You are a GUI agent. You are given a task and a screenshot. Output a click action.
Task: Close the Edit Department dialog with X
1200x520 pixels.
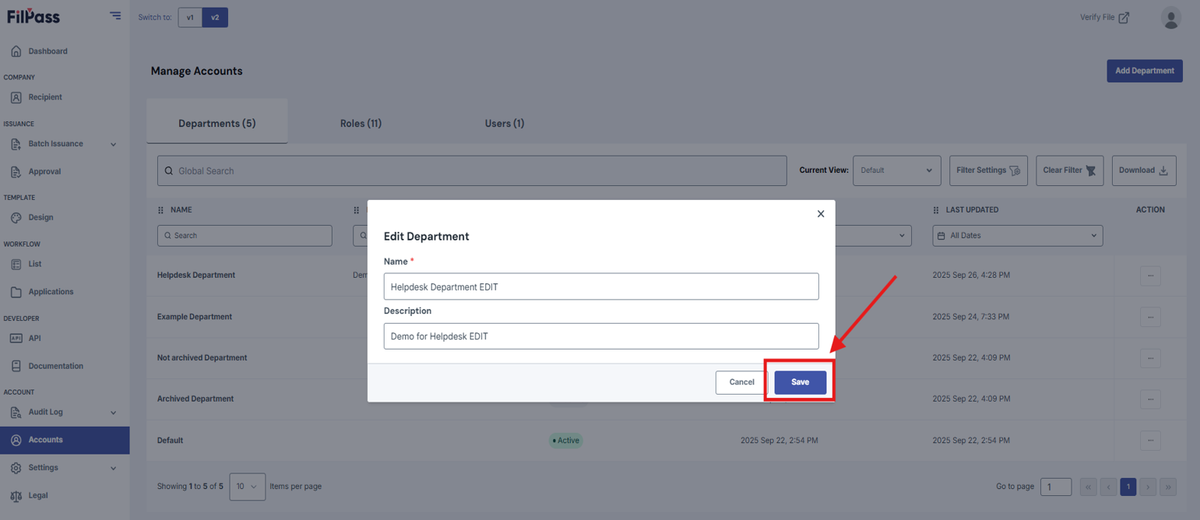pos(821,213)
